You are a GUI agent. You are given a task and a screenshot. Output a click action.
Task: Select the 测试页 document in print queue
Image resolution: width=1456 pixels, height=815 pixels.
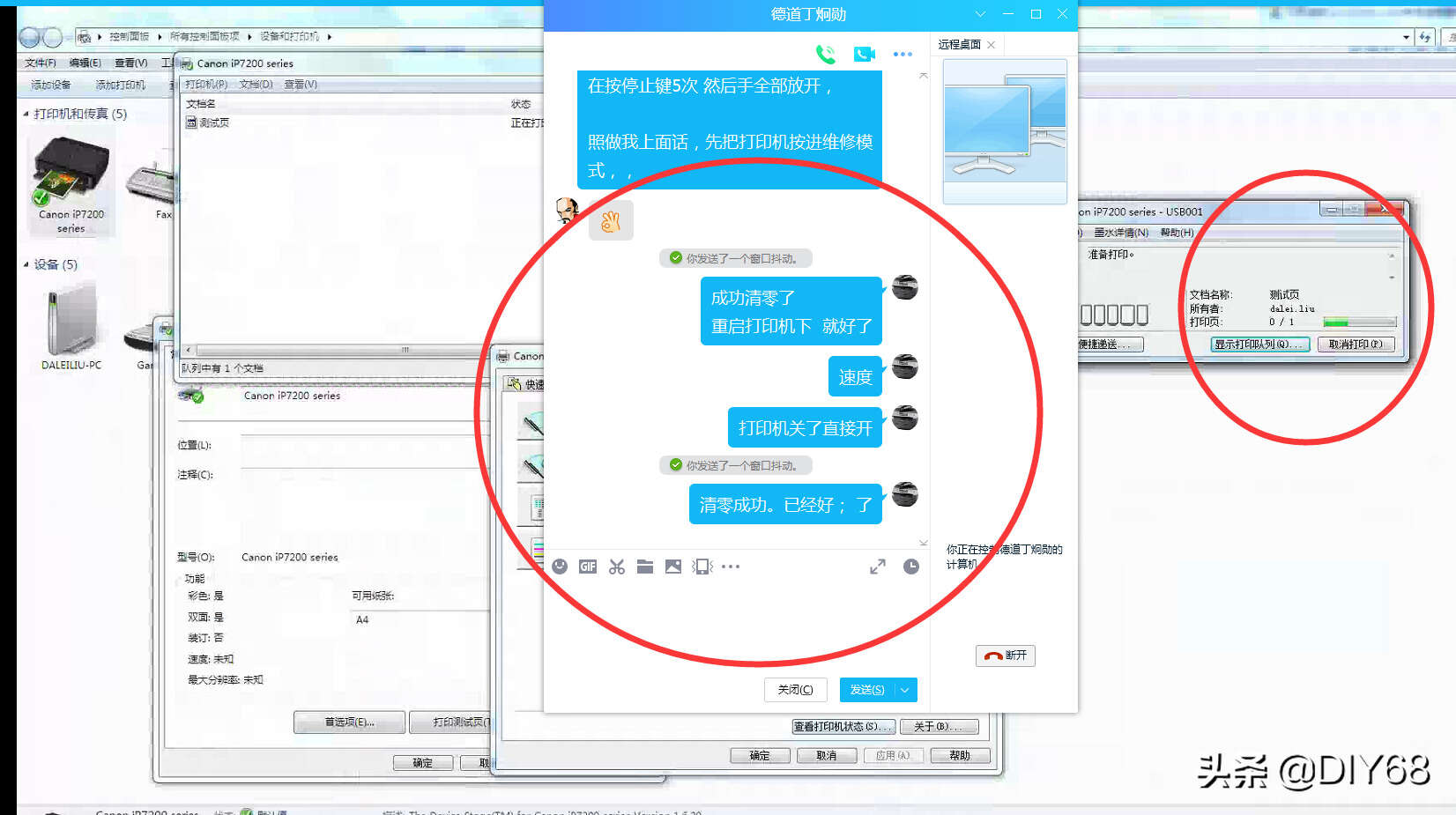point(208,122)
